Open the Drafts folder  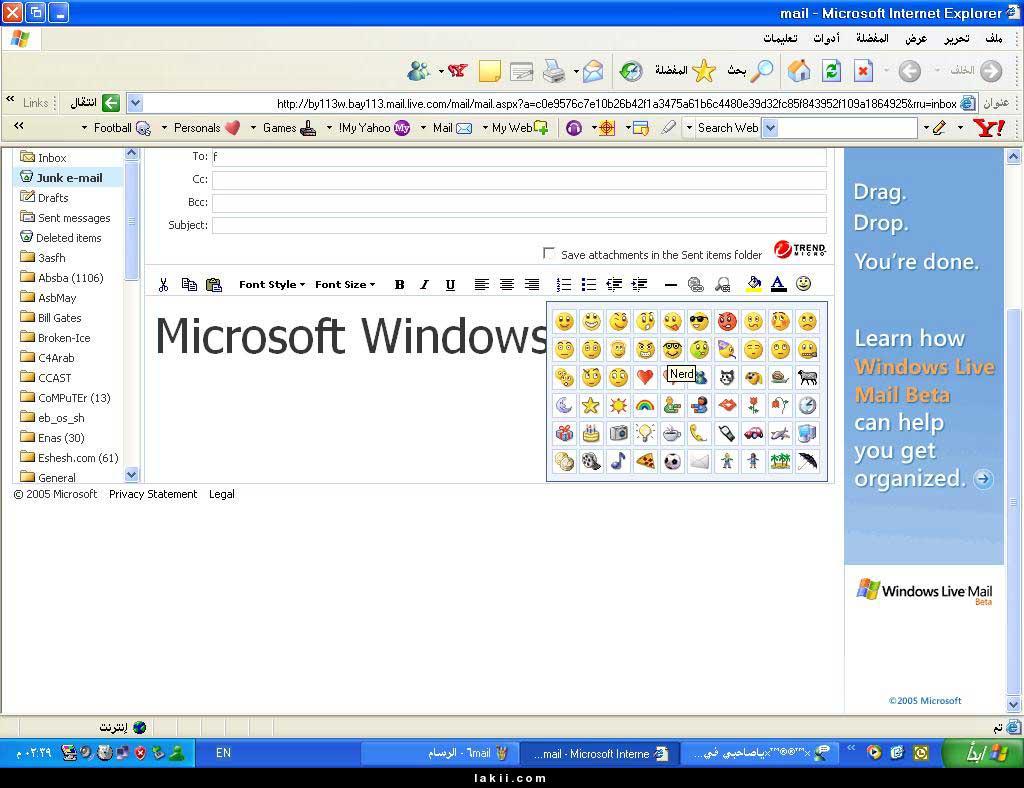(53, 197)
